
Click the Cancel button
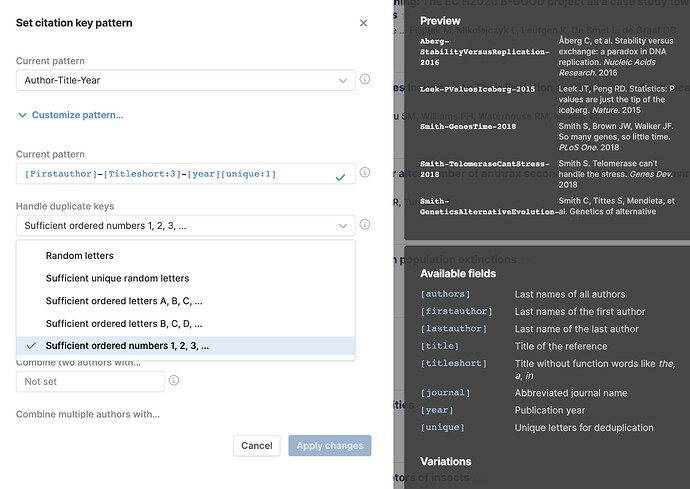[x=257, y=446]
